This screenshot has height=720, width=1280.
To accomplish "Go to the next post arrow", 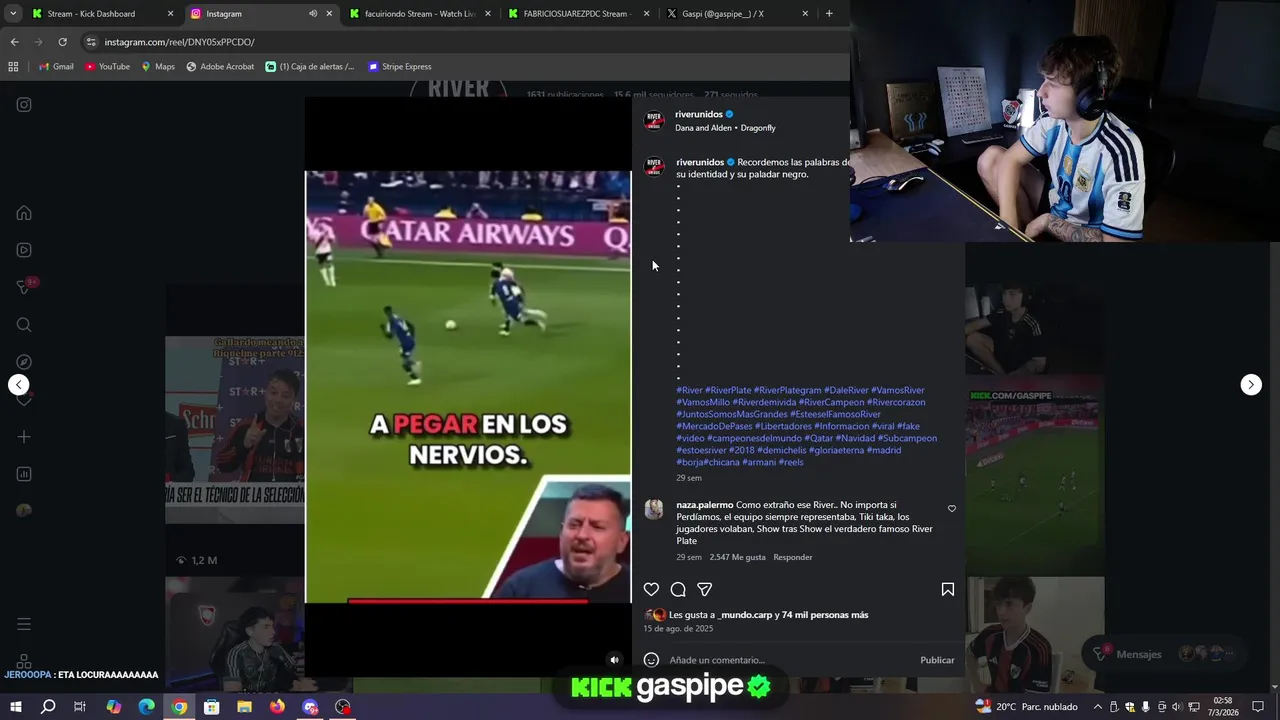I will click(1251, 385).
